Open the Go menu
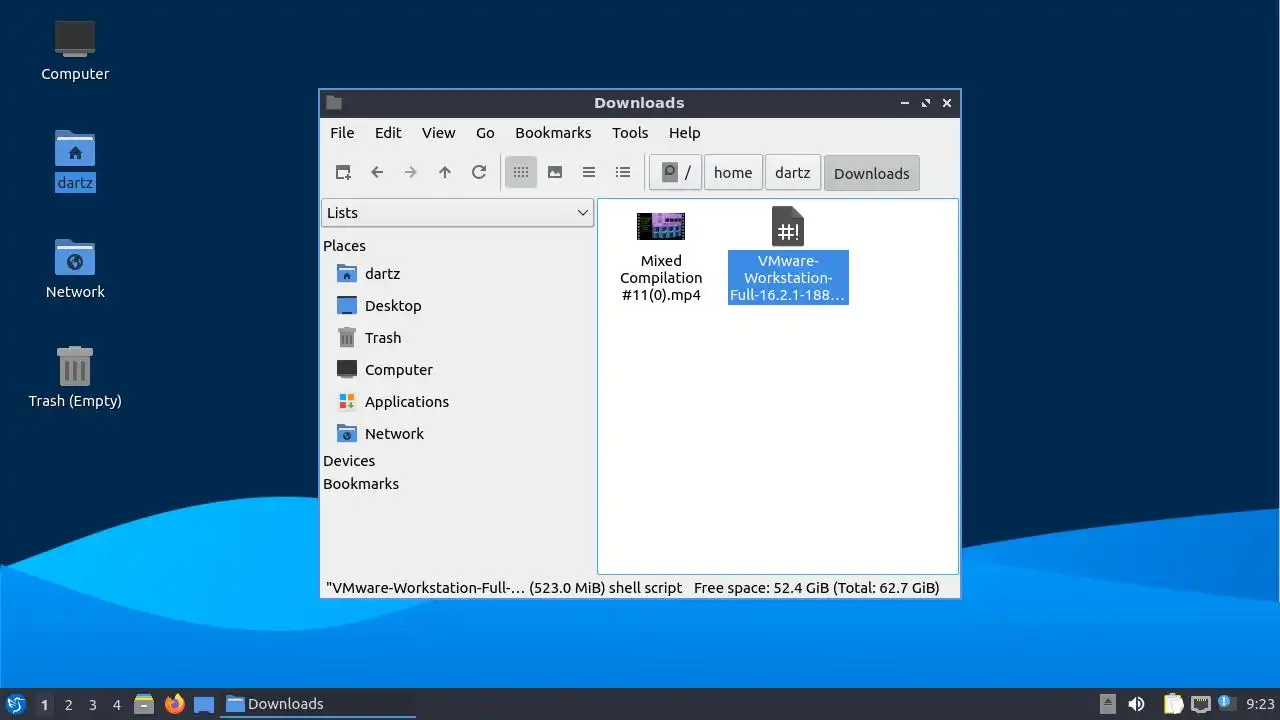Image resolution: width=1280 pixels, height=720 pixels. [x=485, y=132]
